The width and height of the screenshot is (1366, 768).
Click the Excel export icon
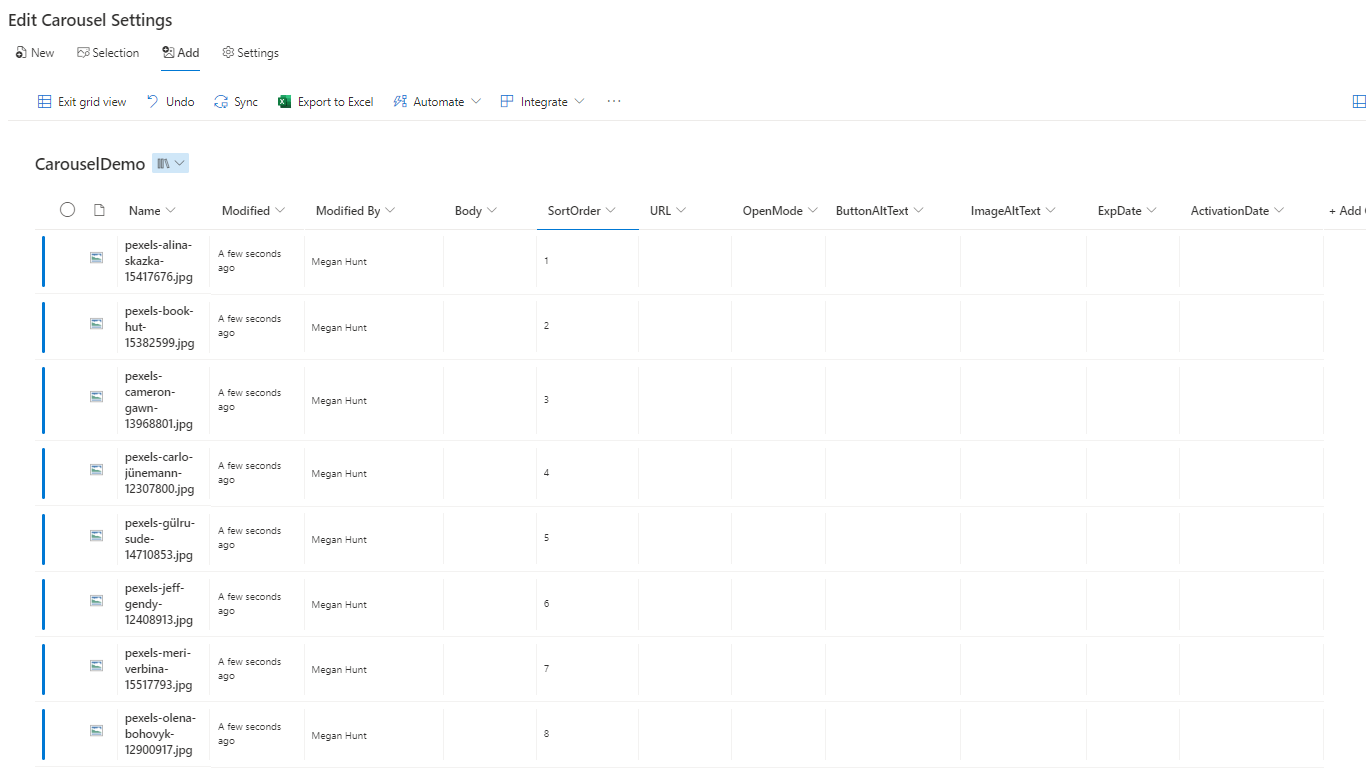pos(284,102)
